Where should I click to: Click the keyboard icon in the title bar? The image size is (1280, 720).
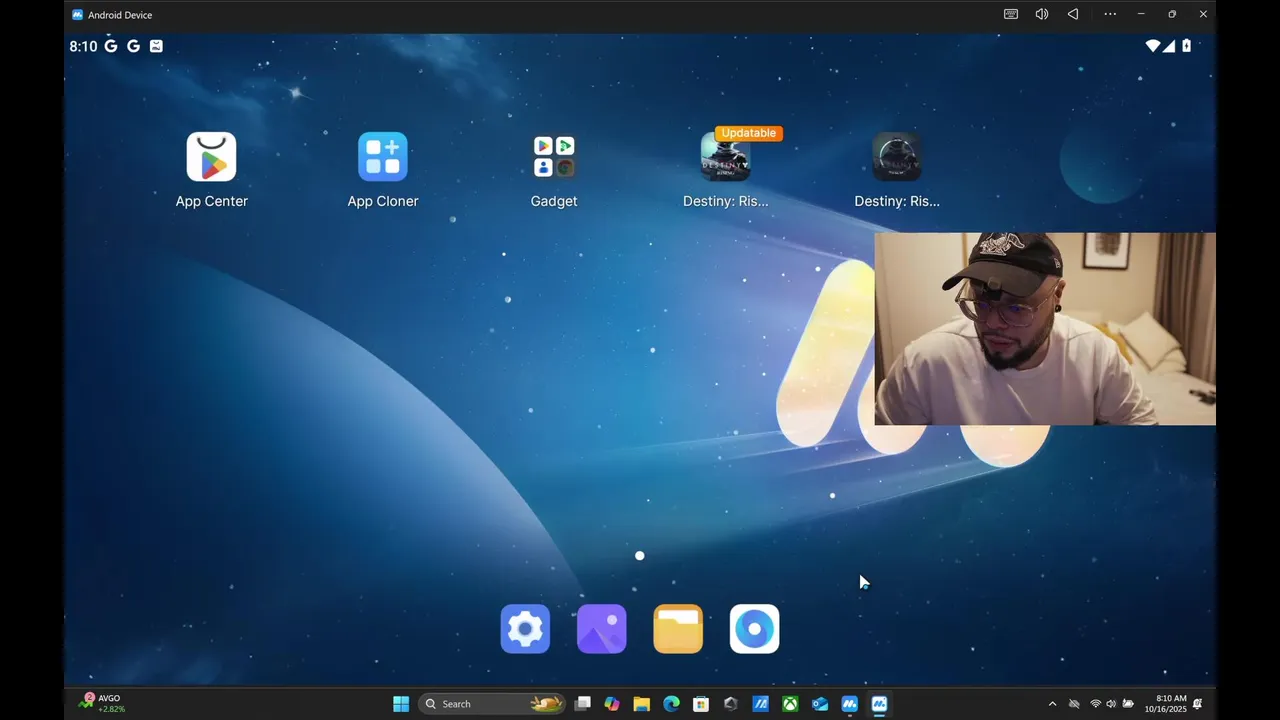coord(1011,14)
